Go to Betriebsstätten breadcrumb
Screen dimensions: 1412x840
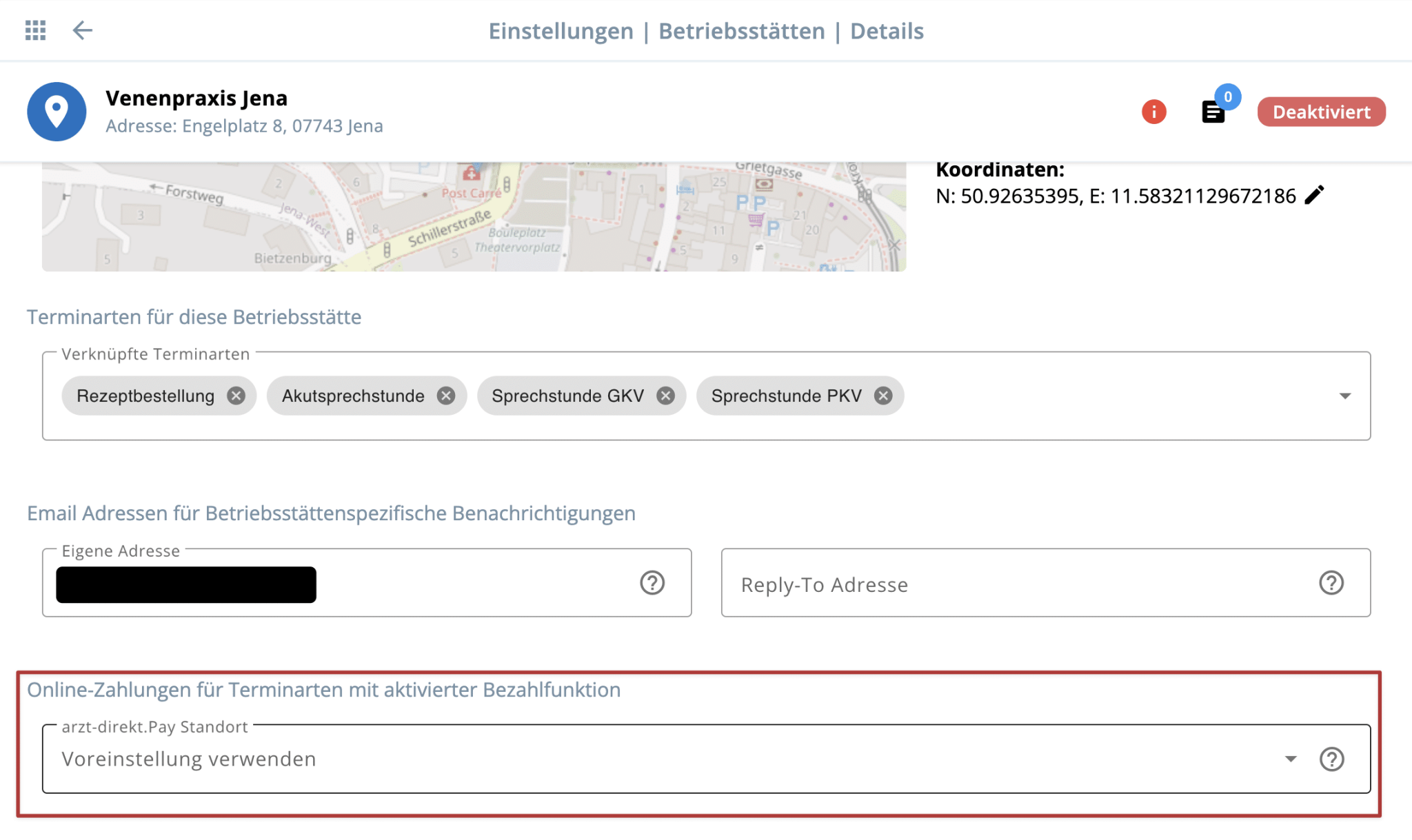(741, 31)
